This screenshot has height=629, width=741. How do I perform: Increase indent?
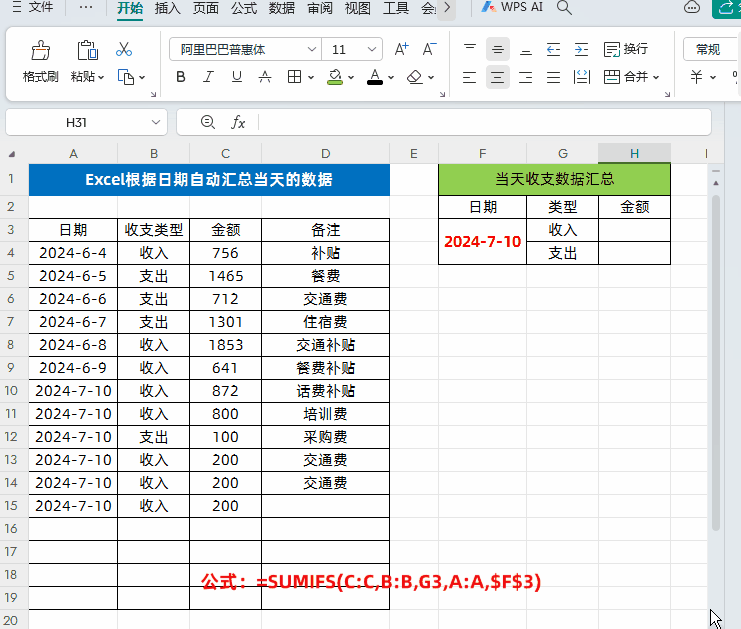click(x=581, y=49)
